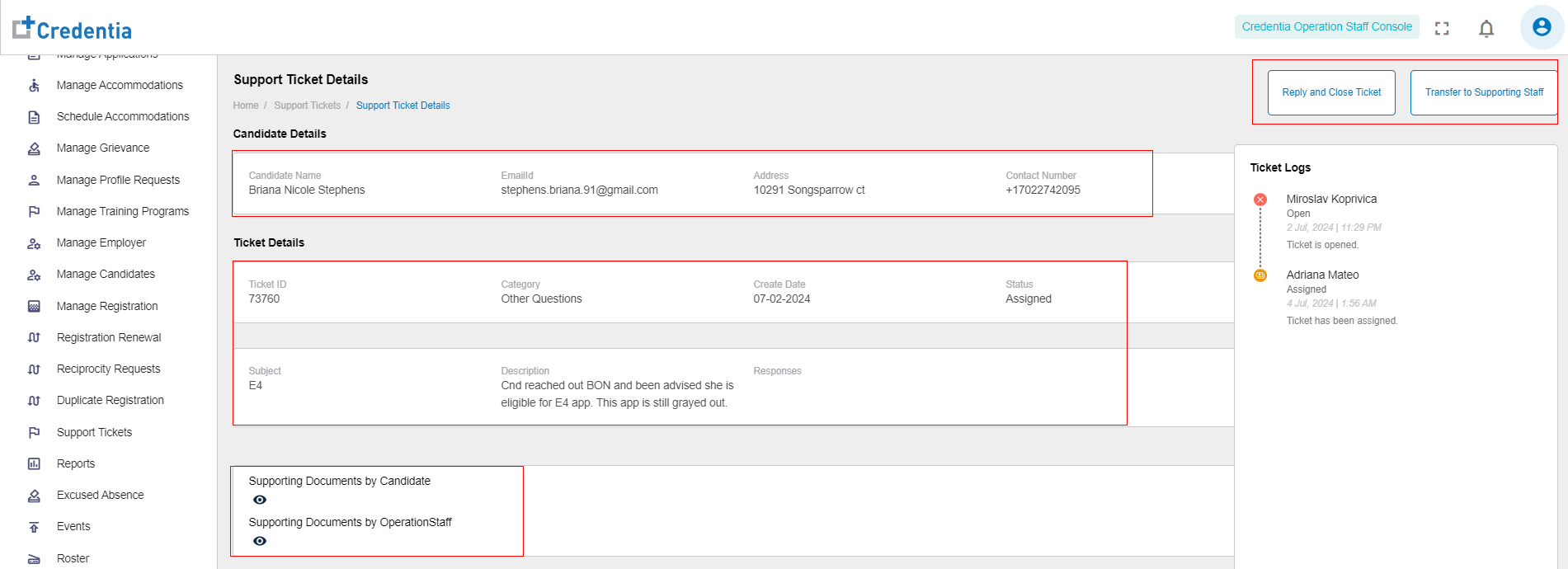This screenshot has width=1568, height=569.
Task: Open Support Tickets sidebar item
Action: [x=94, y=432]
